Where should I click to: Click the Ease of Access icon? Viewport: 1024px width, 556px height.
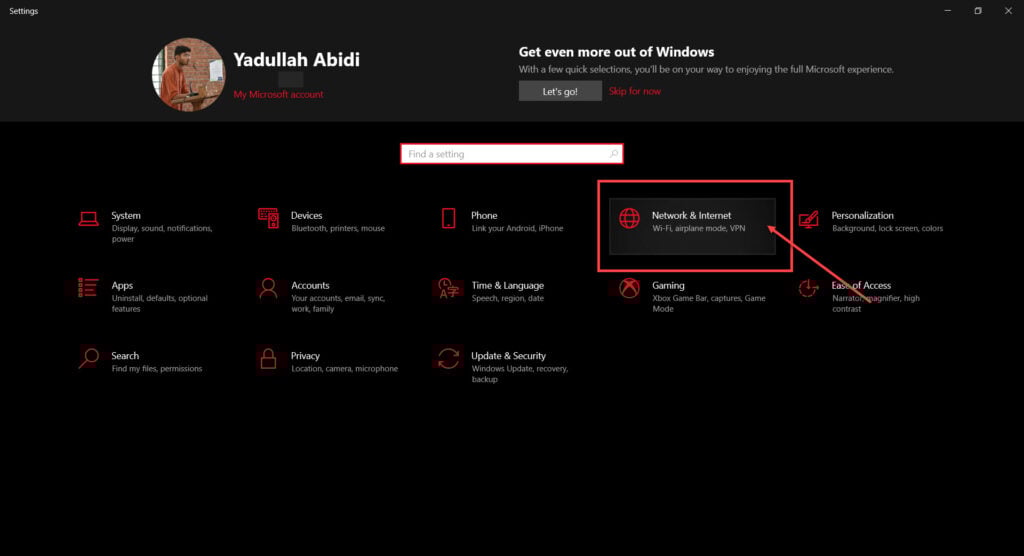808,288
